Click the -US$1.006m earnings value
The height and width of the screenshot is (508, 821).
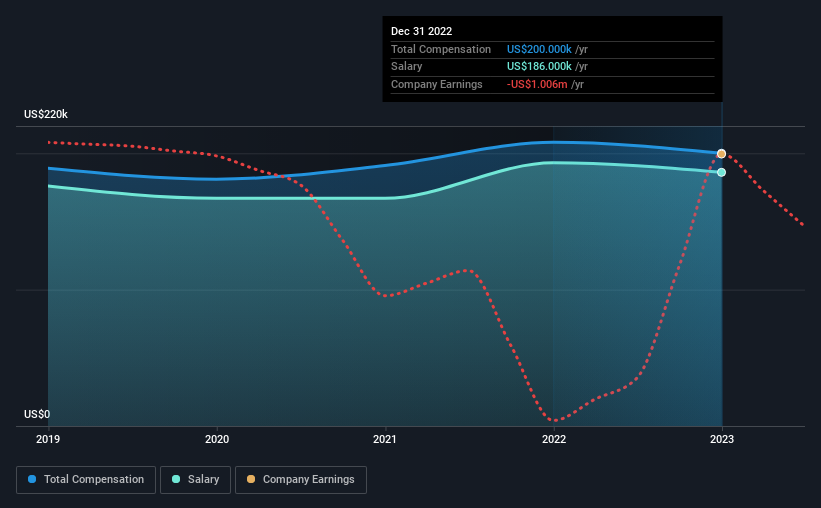537,84
